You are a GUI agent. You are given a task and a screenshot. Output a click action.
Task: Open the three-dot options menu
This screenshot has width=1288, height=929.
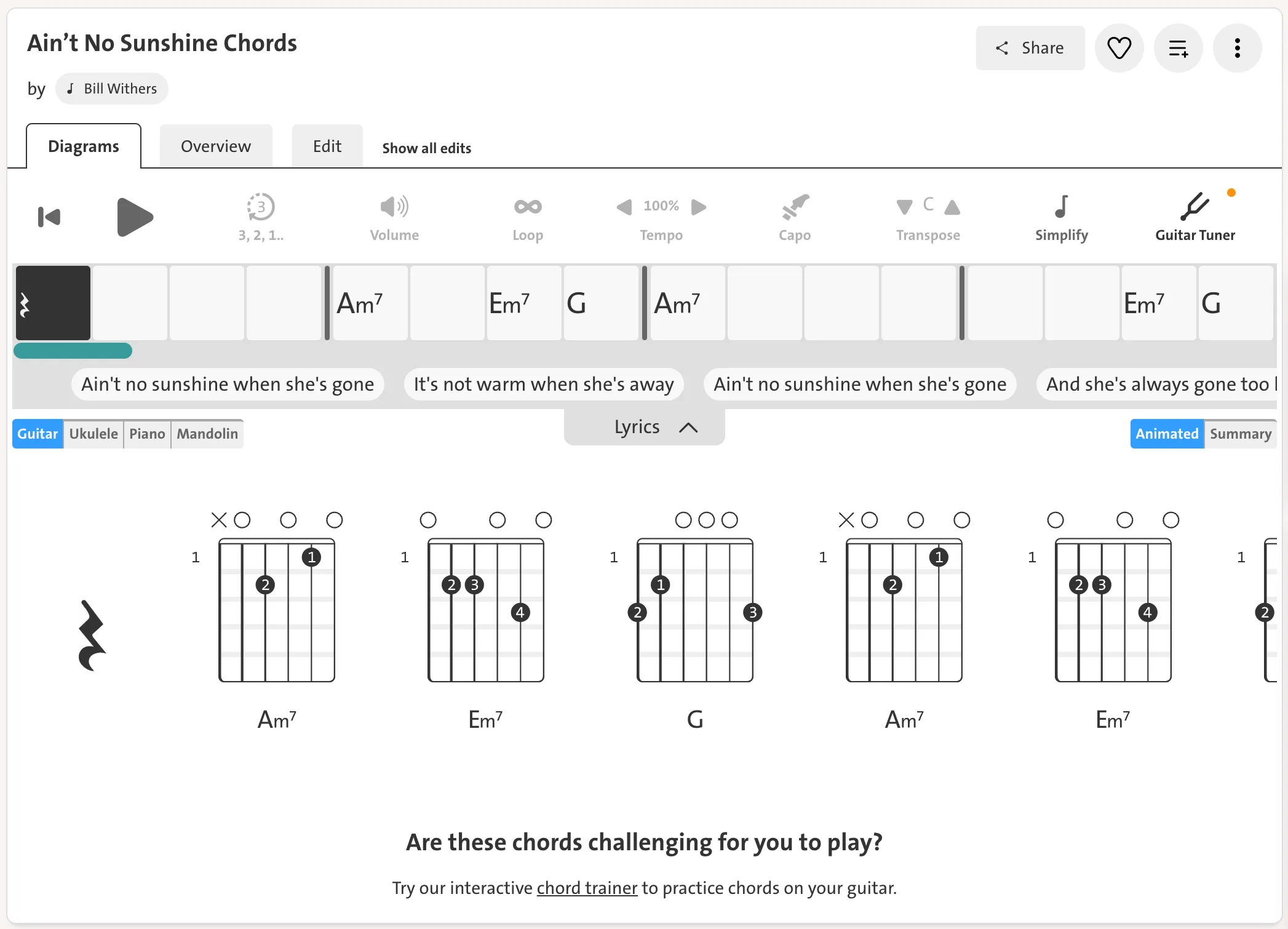click(1237, 47)
